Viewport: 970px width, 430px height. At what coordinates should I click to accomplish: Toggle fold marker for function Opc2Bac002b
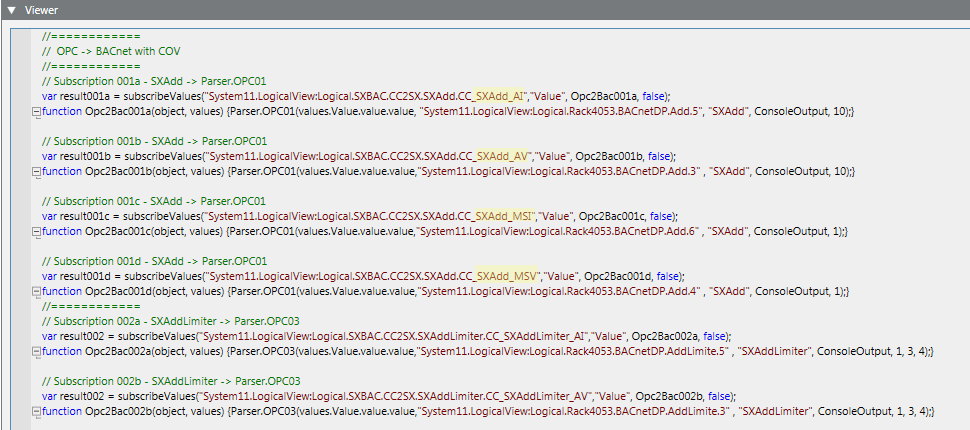point(36,411)
